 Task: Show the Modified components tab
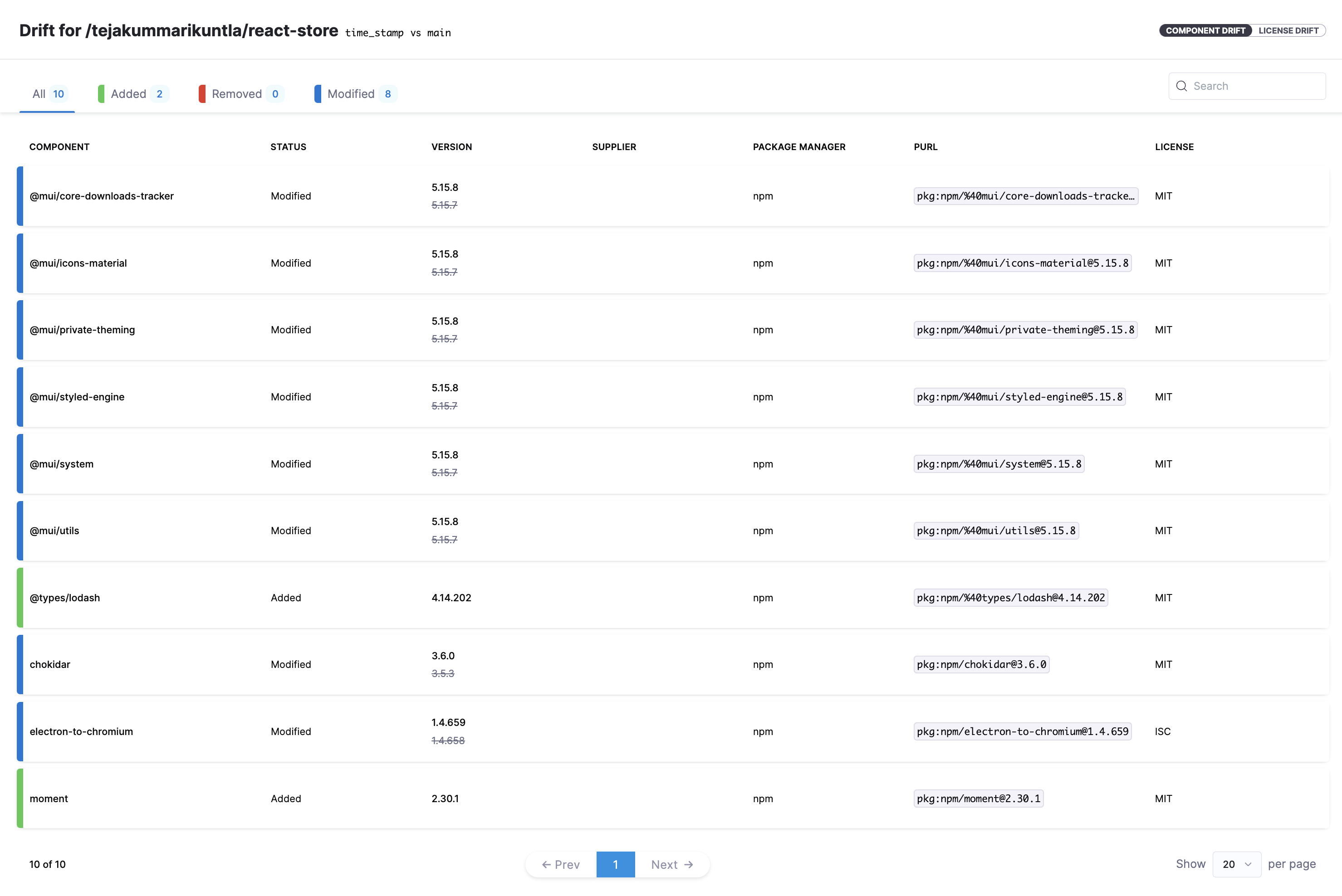coord(356,94)
